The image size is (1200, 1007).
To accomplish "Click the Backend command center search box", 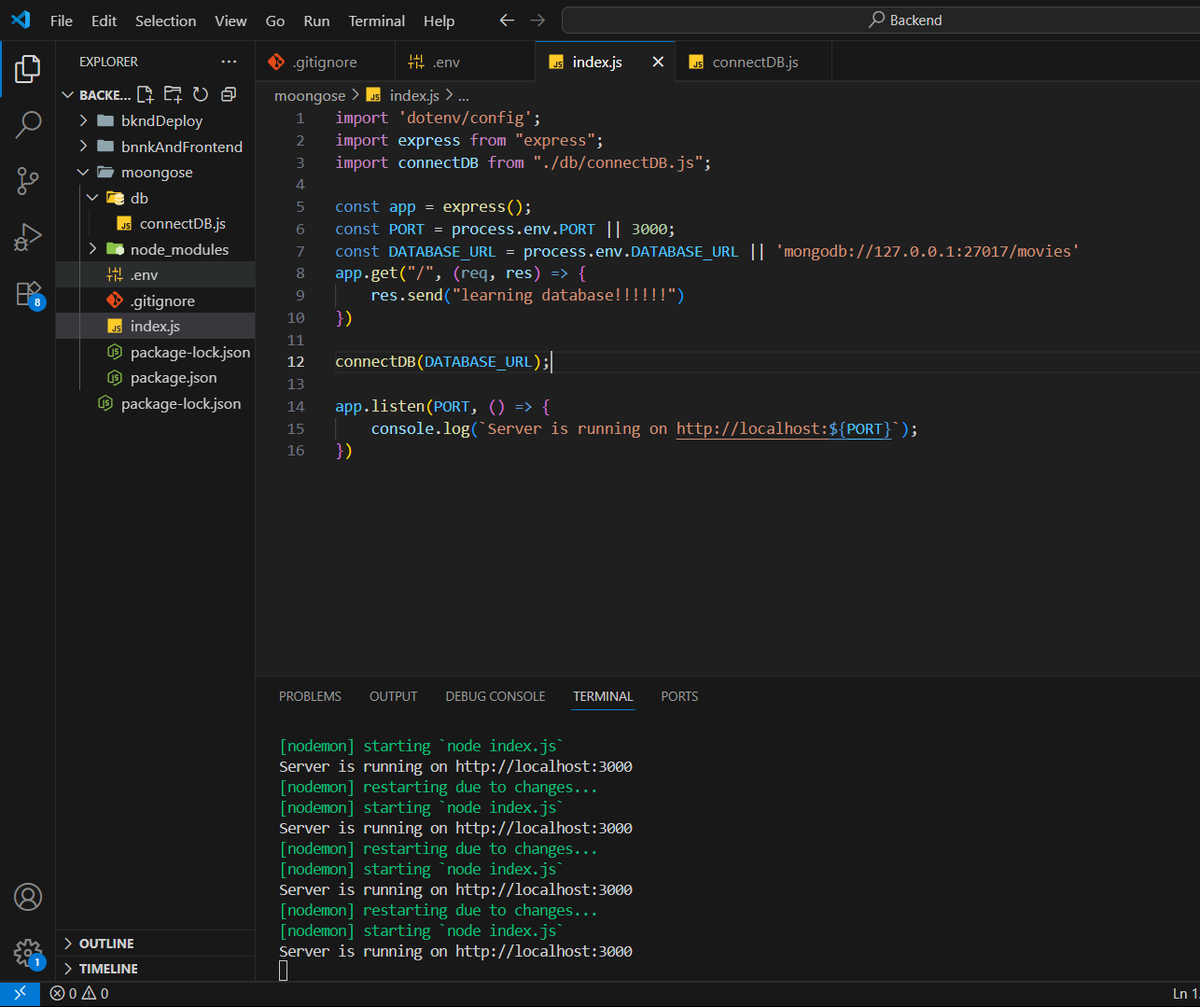I will [x=881, y=20].
